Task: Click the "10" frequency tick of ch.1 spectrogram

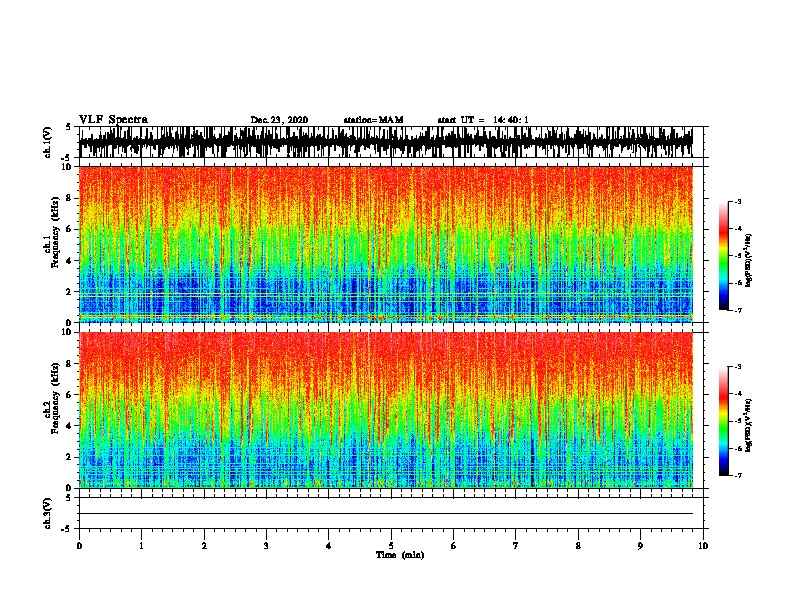Action: (x=68, y=167)
